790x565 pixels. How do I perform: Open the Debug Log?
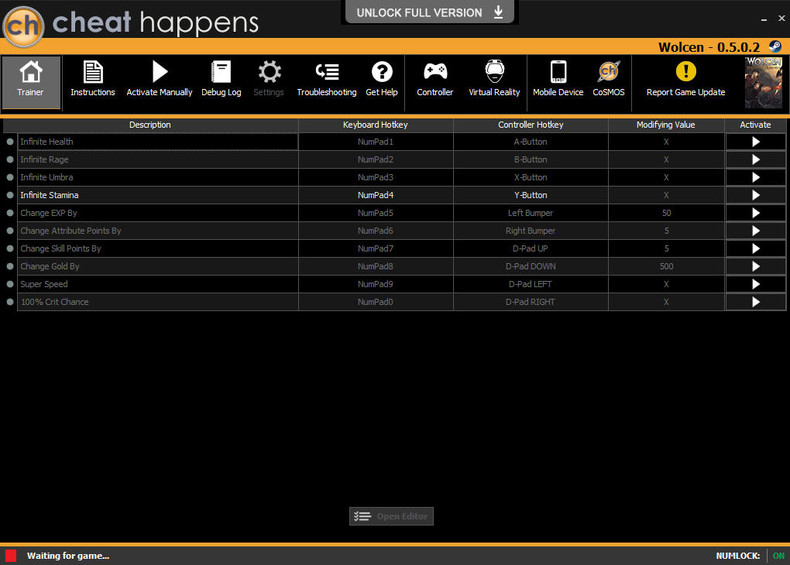pos(221,79)
